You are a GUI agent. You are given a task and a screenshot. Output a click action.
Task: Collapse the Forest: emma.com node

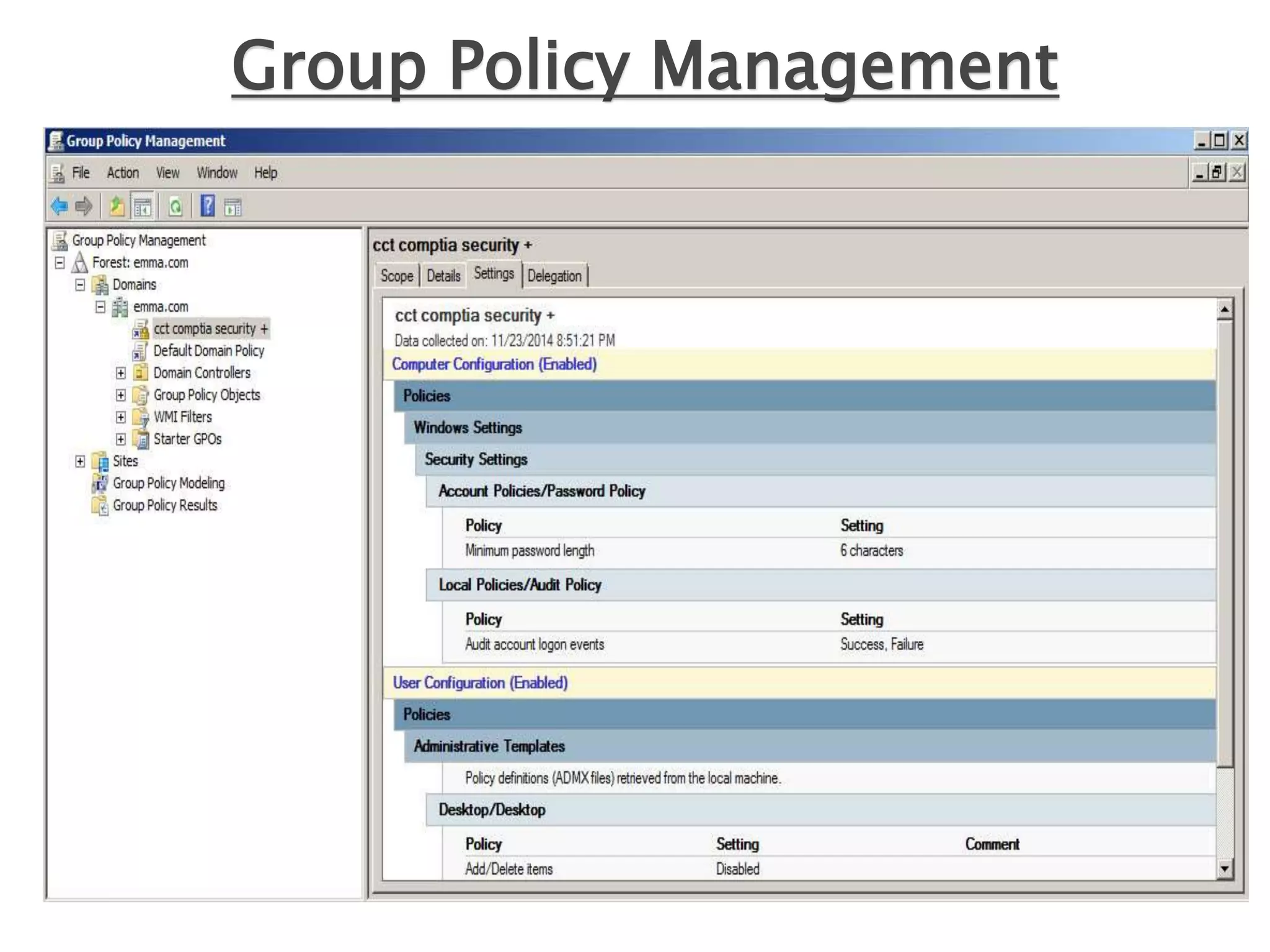coord(60,263)
